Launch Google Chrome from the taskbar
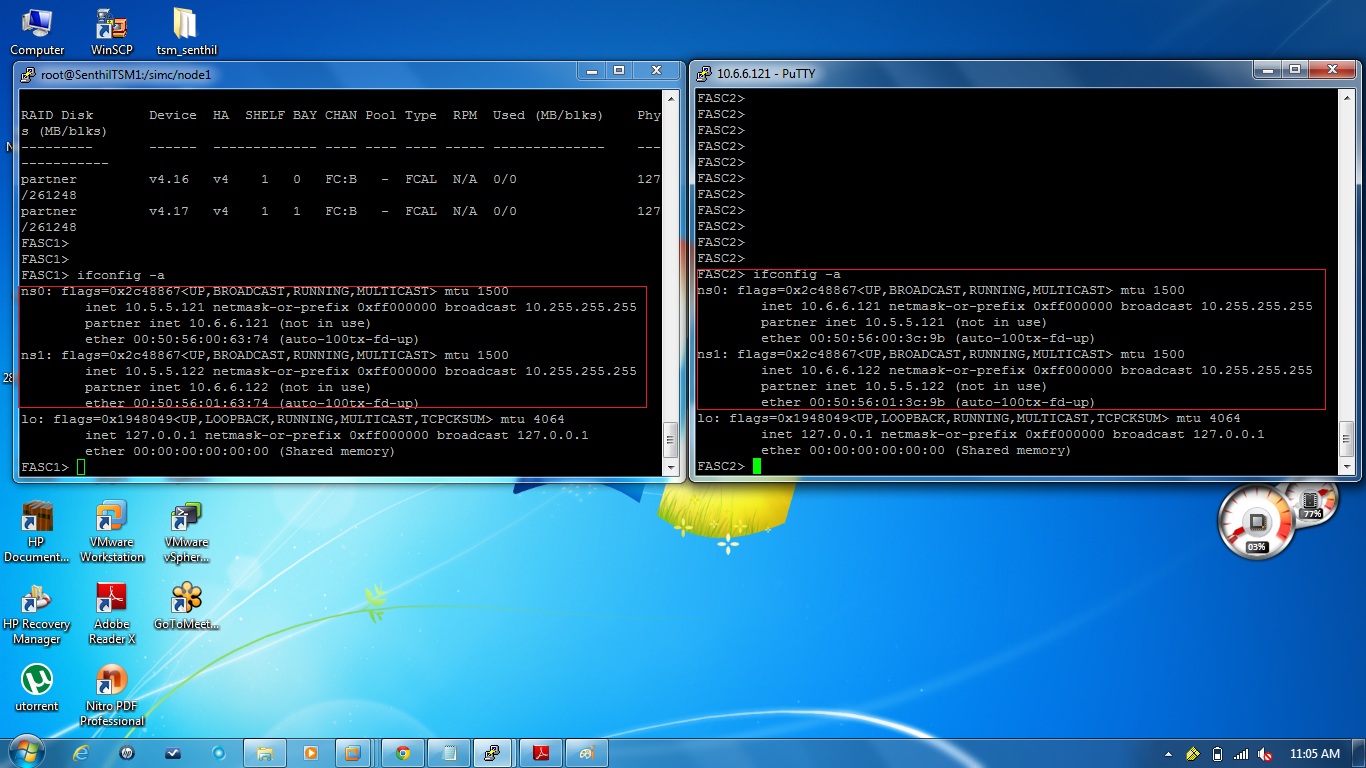1366x768 pixels. point(402,752)
